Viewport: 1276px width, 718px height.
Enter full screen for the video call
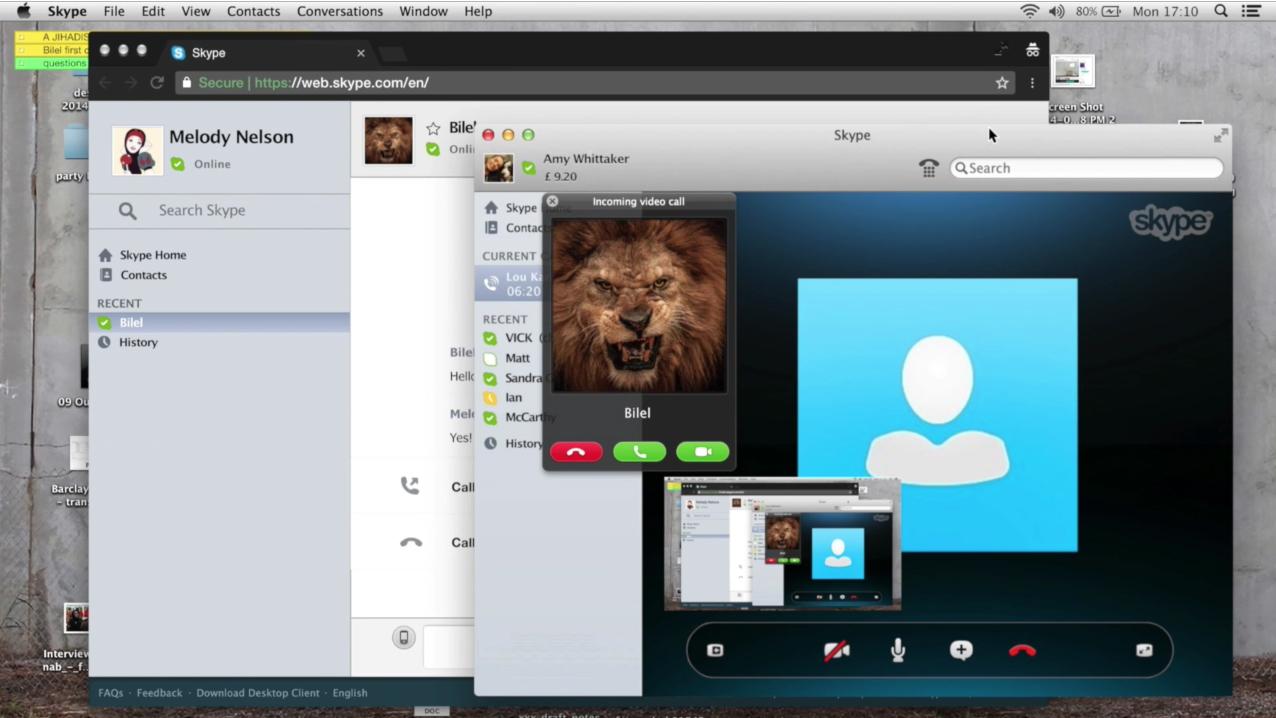pyautogui.click(x=1144, y=650)
